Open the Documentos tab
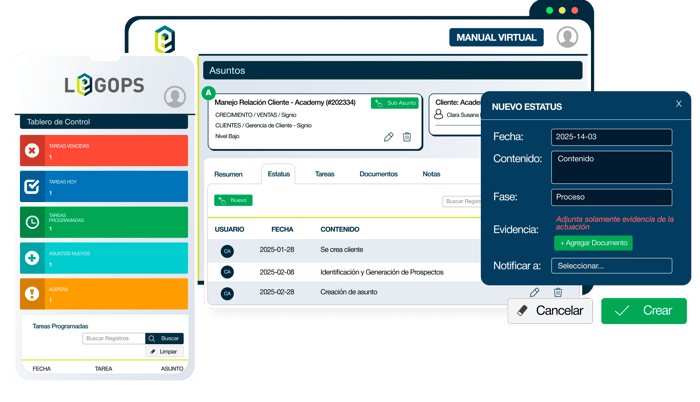 [378, 174]
